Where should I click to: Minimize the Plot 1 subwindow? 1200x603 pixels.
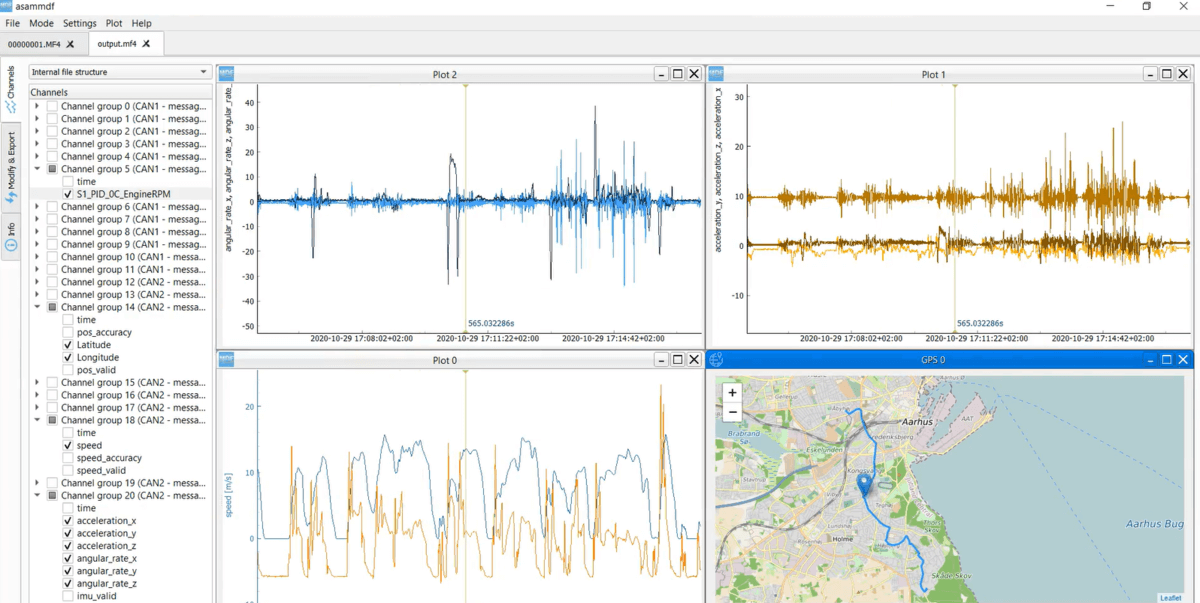[1151, 74]
